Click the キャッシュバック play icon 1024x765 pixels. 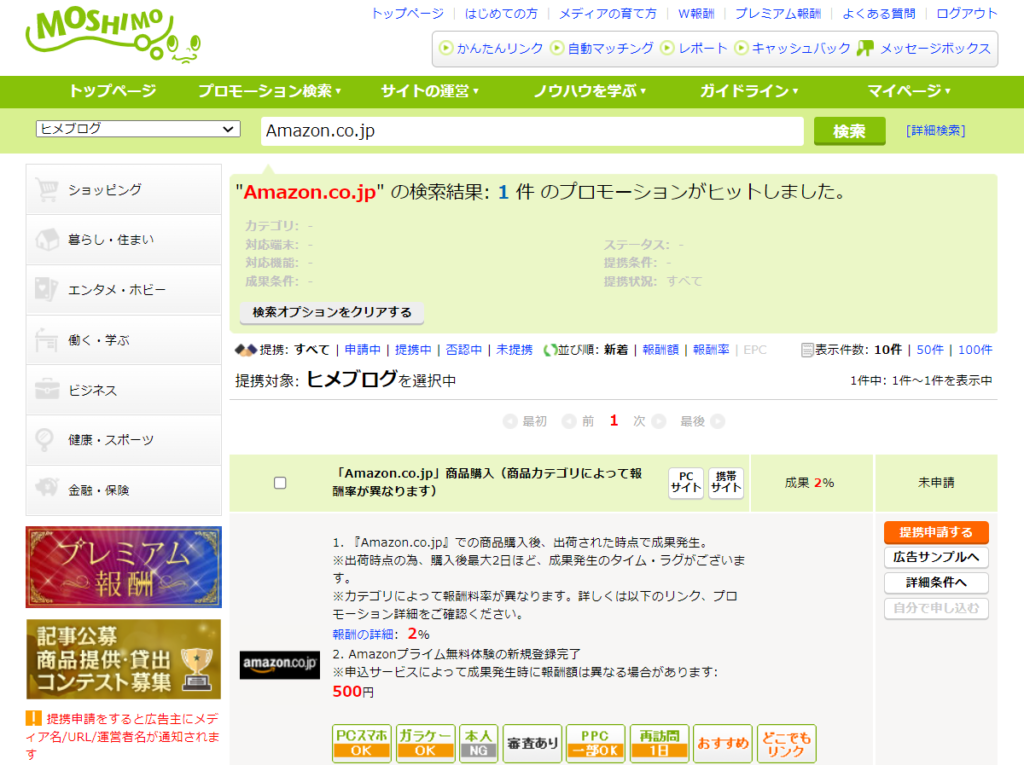[x=741, y=48]
